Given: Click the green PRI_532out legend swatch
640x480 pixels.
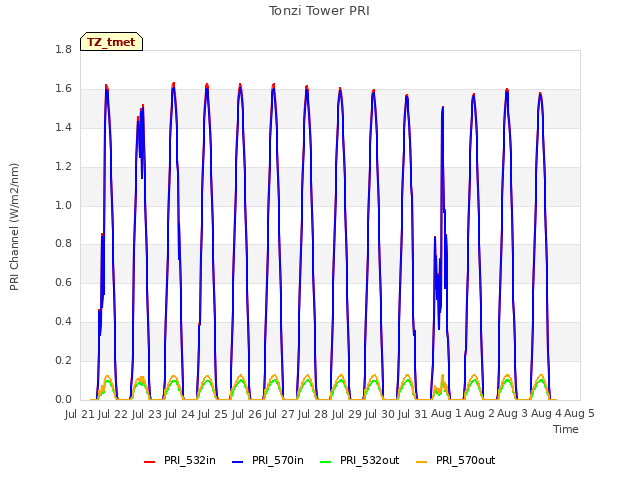Looking at the screenshot, I should tap(326, 462).
